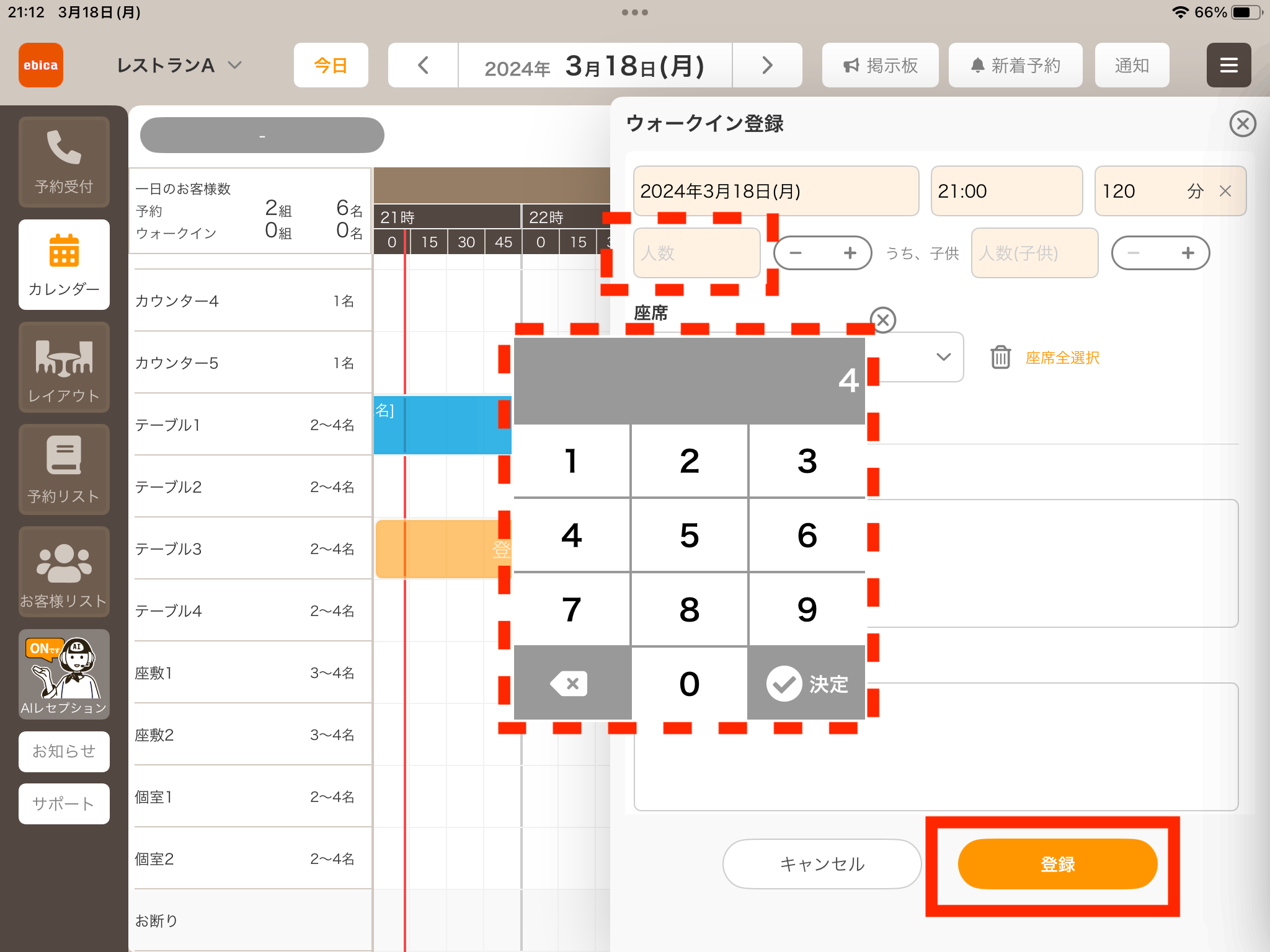Decrease the 人数 guest count
Screen dimensions: 1270x952
(x=796, y=253)
